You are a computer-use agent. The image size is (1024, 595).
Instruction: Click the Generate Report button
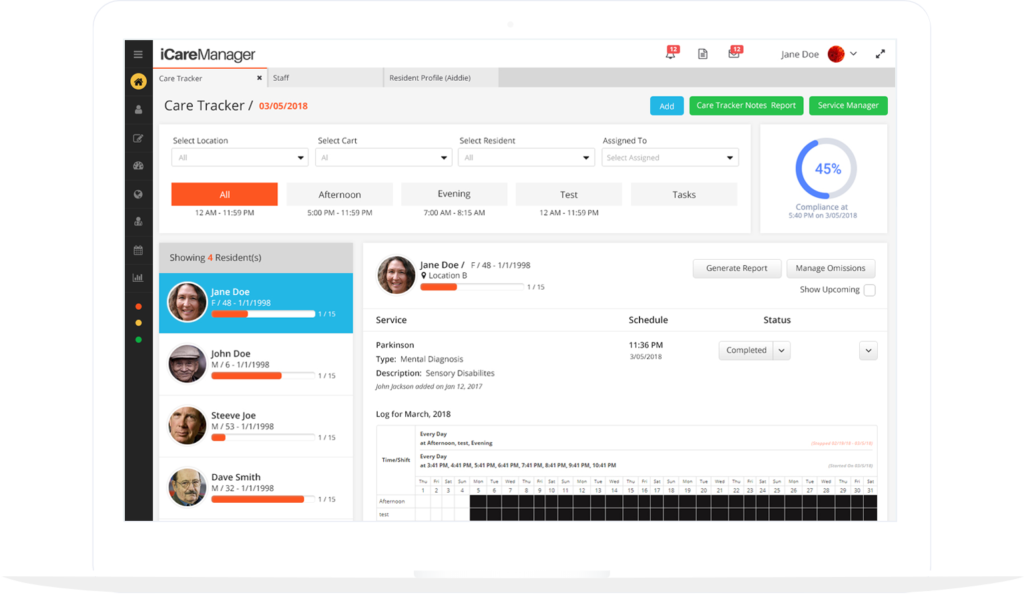[737, 268]
